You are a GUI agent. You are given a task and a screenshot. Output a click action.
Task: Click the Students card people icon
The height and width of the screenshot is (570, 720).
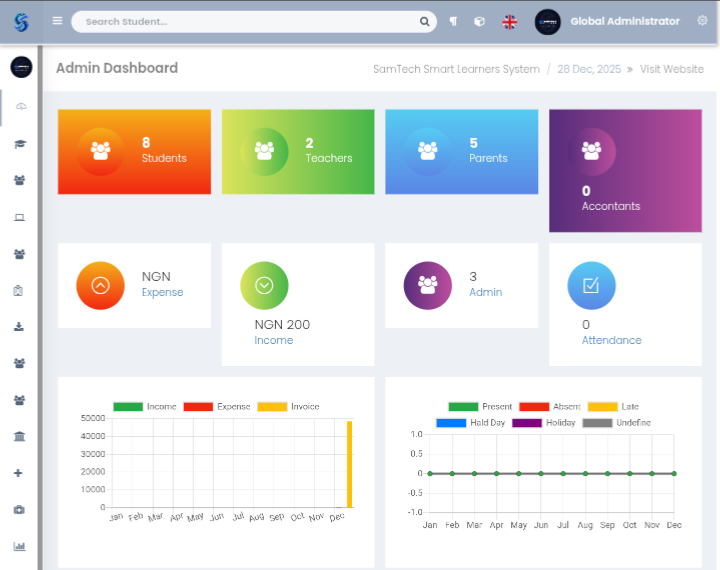click(x=101, y=151)
